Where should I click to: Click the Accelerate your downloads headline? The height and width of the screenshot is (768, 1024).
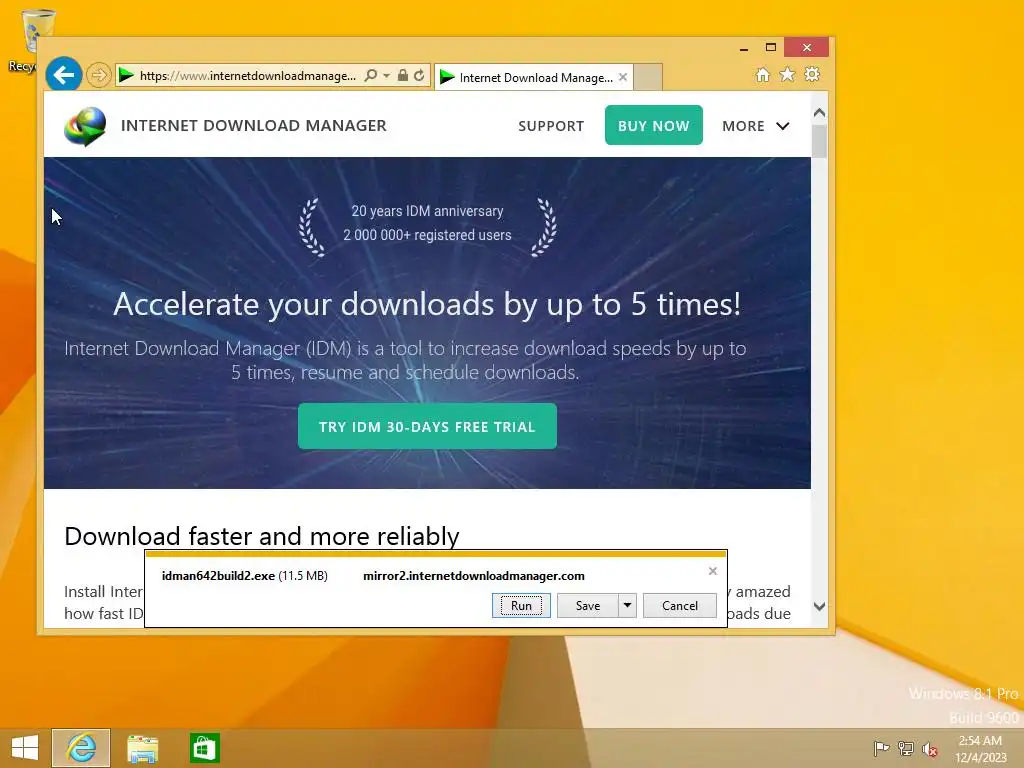[x=427, y=304]
